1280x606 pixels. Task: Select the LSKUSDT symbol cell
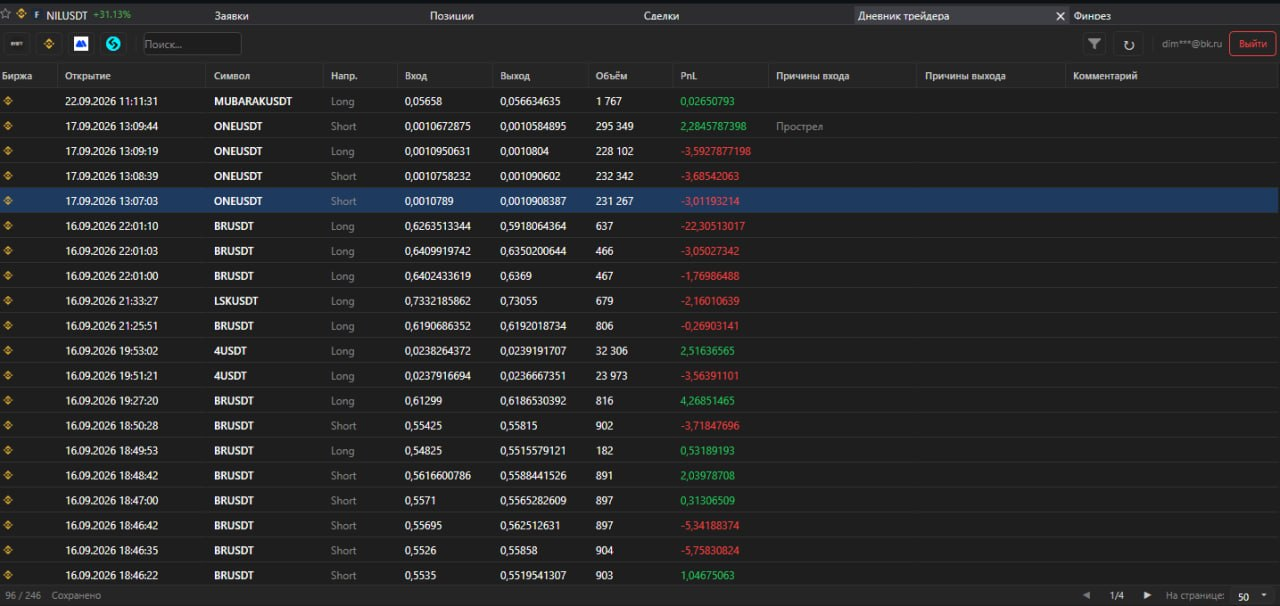tap(236, 301)
